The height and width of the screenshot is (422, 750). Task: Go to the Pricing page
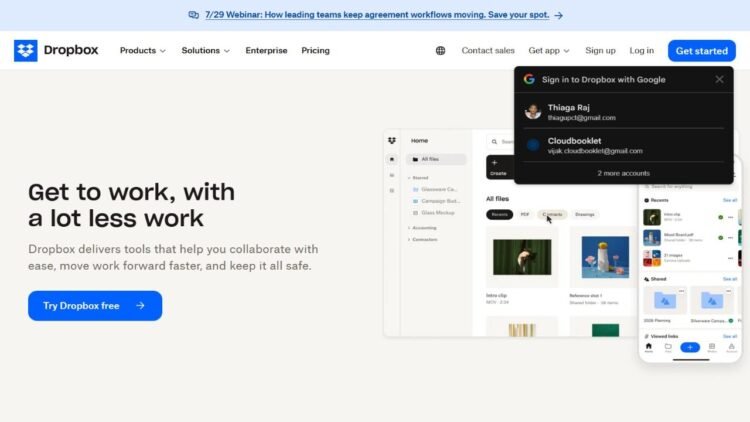315,51
